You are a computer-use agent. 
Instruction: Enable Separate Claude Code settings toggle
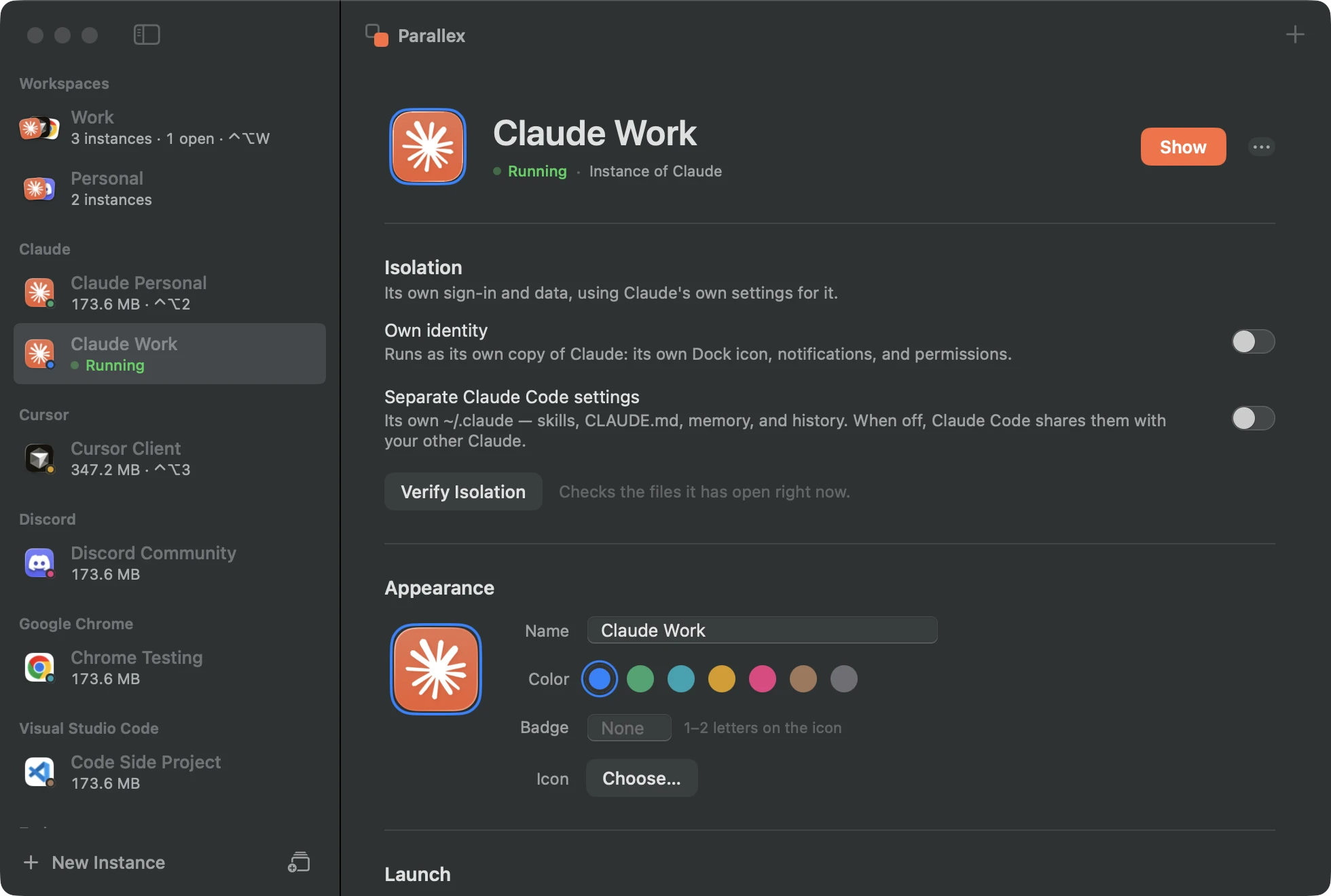[x=1253, y=418]
